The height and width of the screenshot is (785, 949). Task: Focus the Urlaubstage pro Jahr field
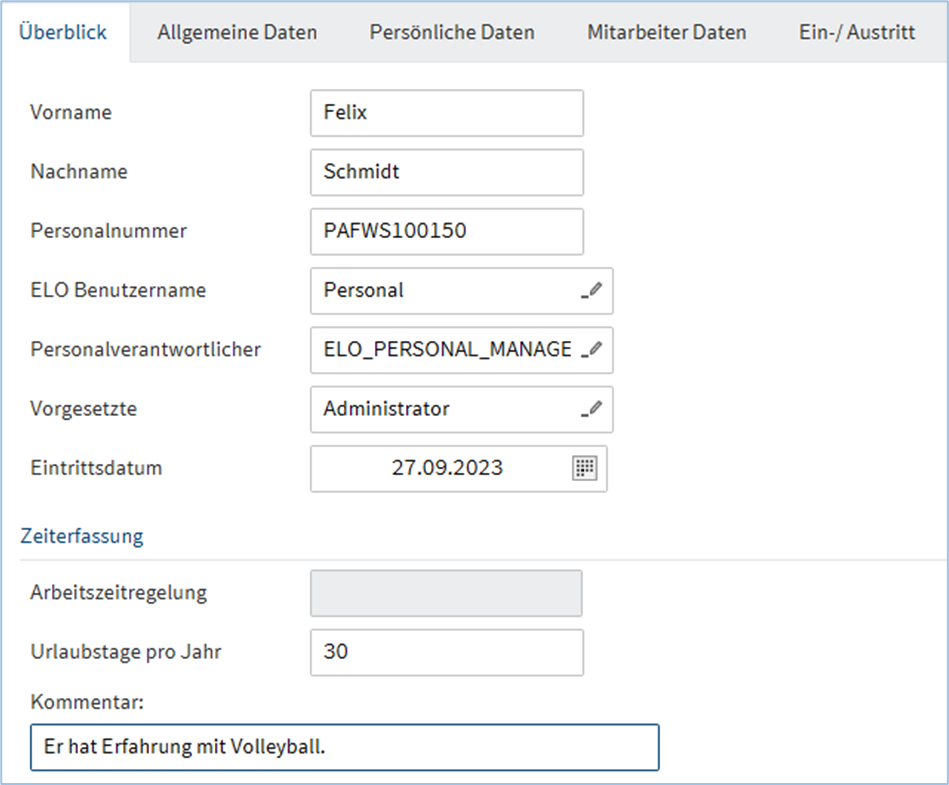(446, 652)
